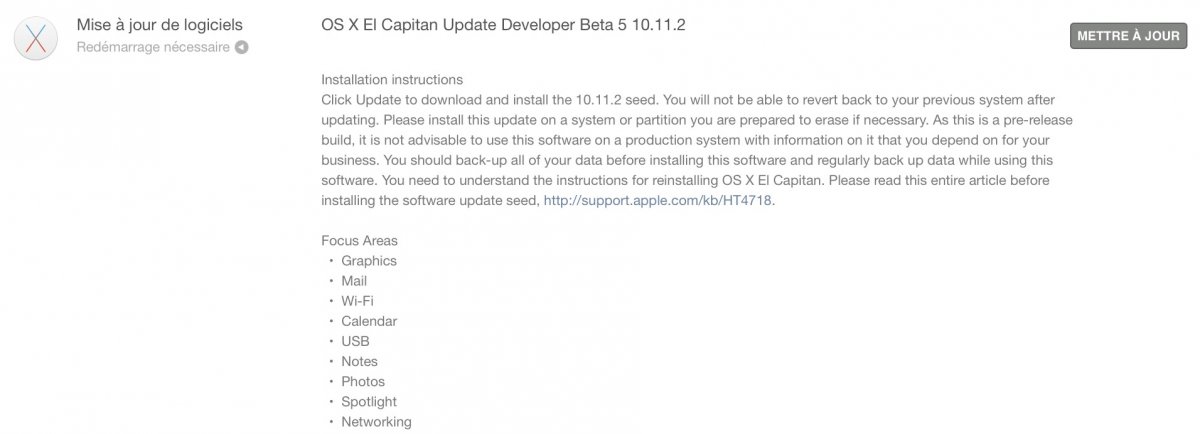Click the Wi-Fi focus area entry
The width and height of the screenshot is (1200, 434).
point(358,301)
